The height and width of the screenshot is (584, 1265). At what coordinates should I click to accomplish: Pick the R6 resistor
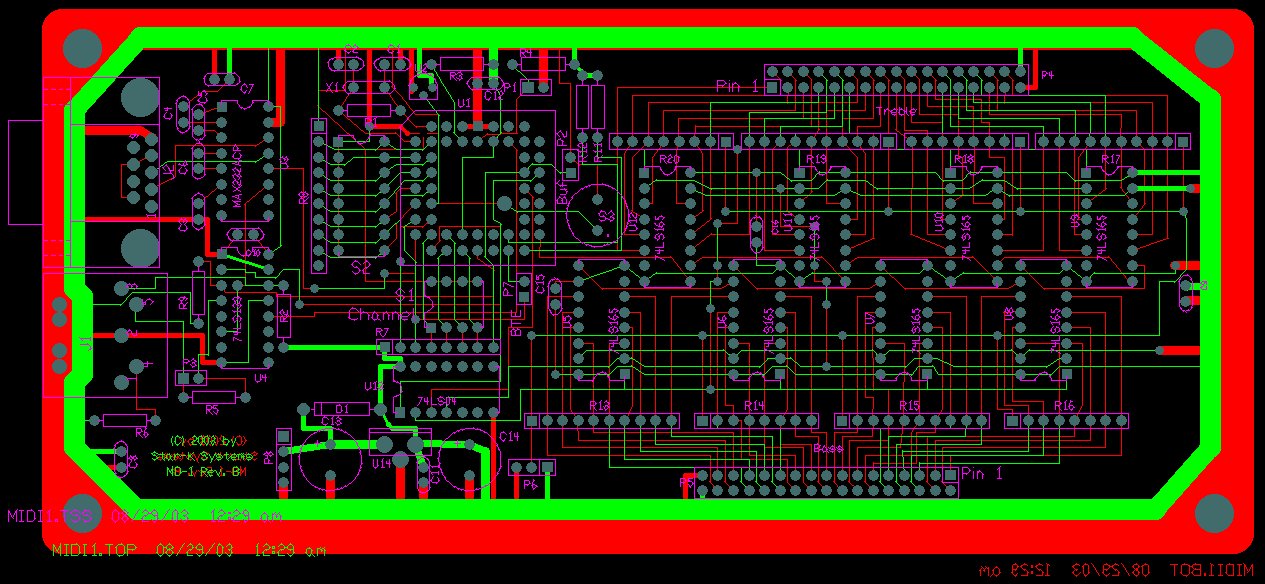(125, 420)
